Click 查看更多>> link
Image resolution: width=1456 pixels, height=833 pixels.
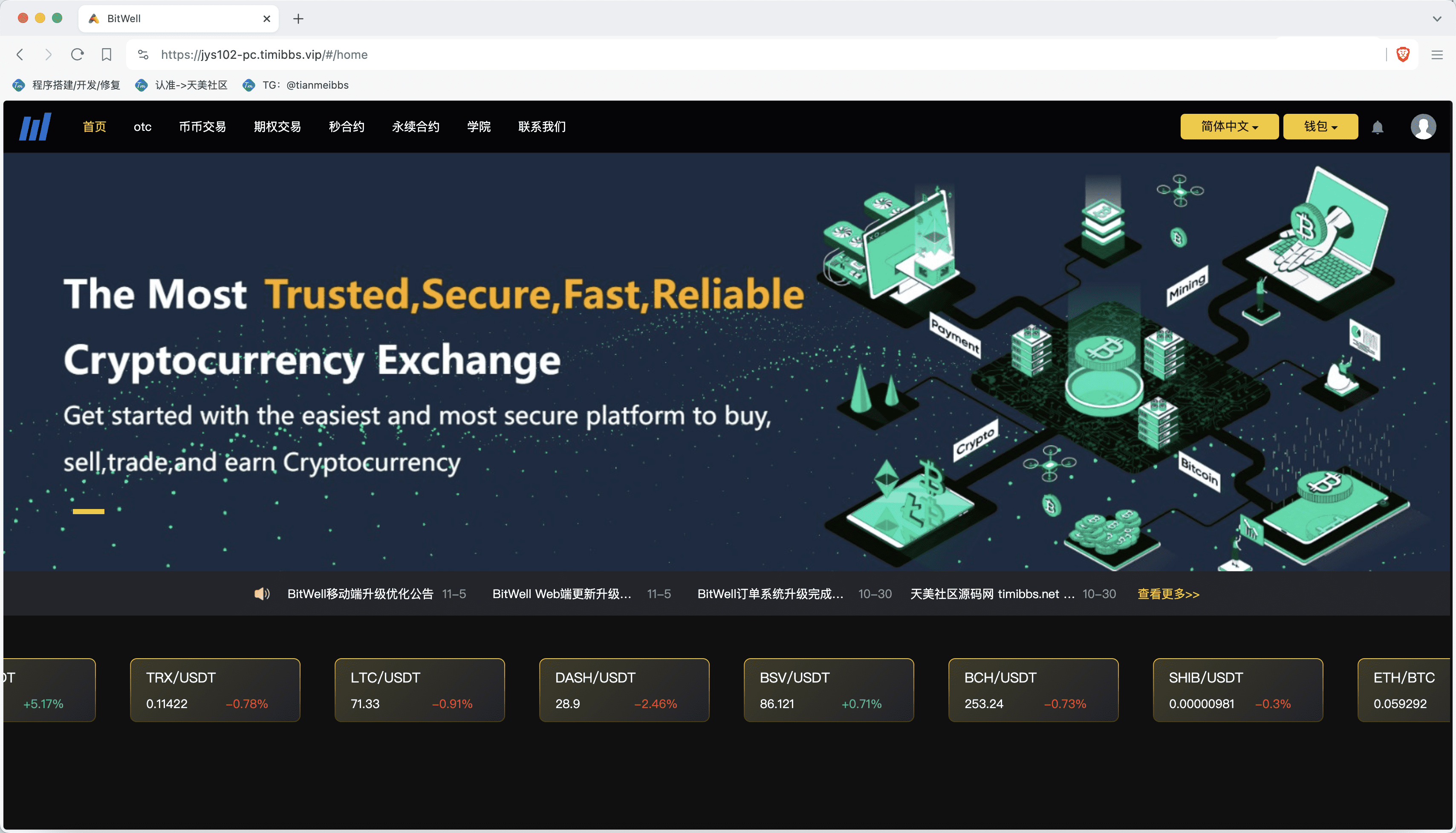click(x=1168, y=594)
